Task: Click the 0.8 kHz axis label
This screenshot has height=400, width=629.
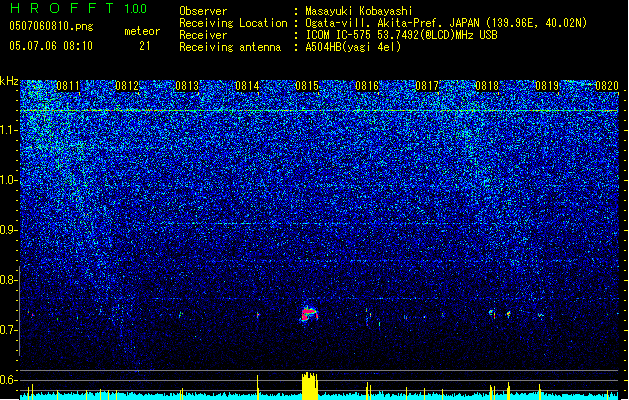Action: click(x=9, y=280)
